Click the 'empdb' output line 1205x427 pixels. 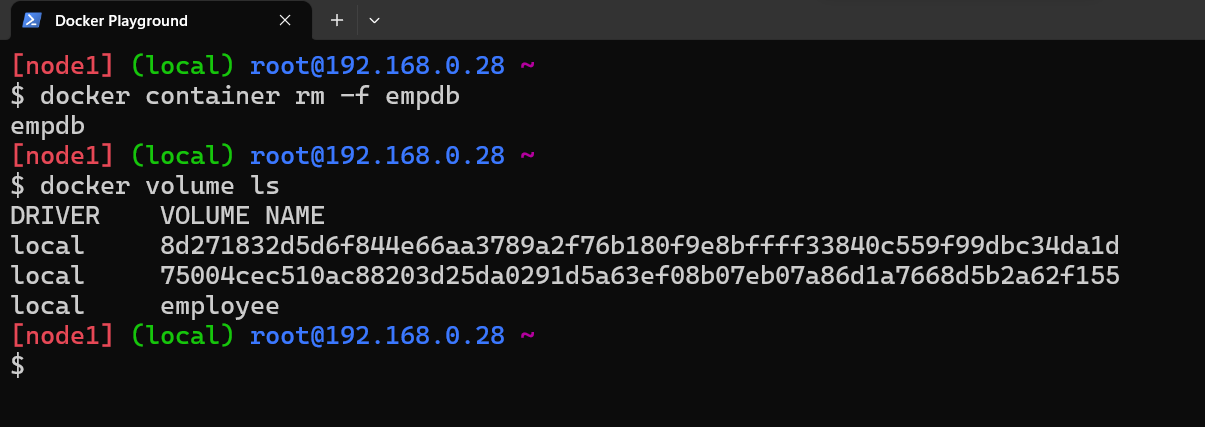click(47, 127)
